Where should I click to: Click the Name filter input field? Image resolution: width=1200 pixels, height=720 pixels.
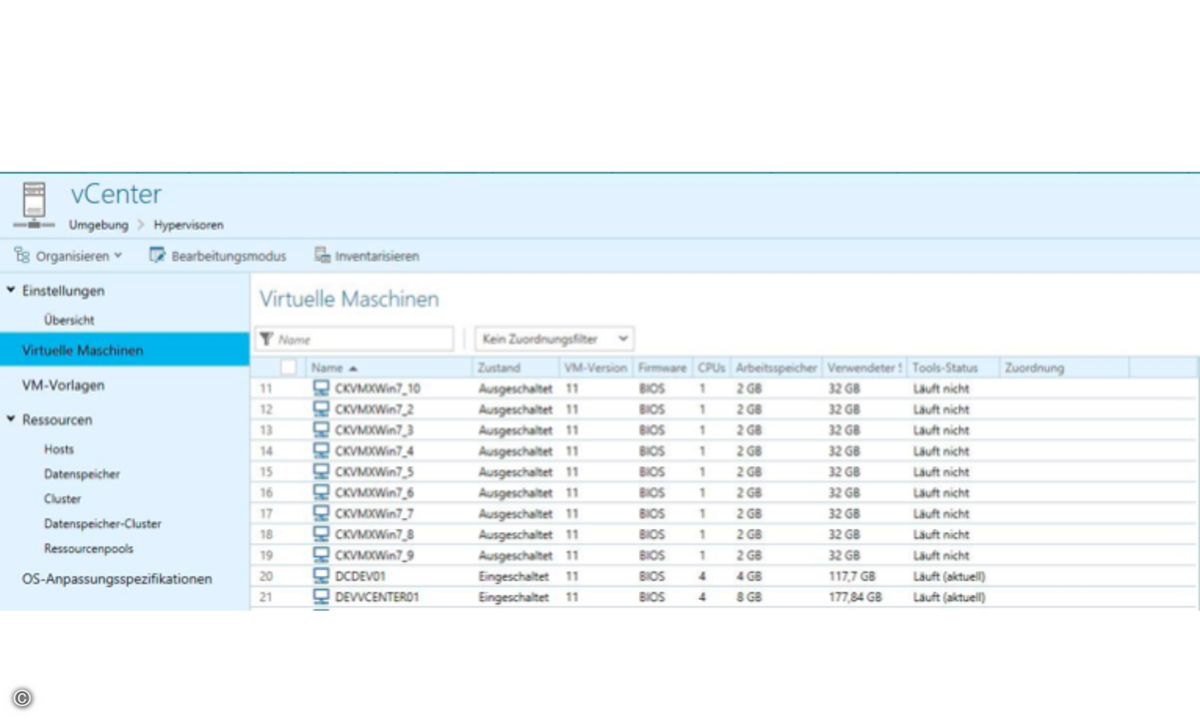tap(355, 340)
